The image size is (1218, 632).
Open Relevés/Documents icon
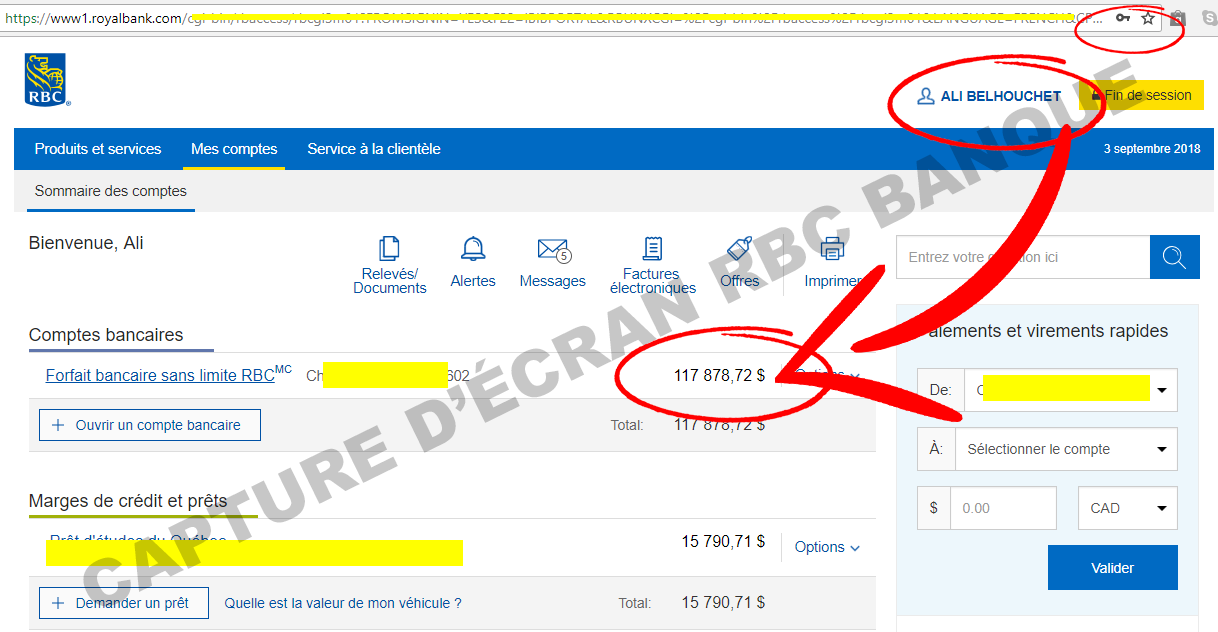(389, 249)
